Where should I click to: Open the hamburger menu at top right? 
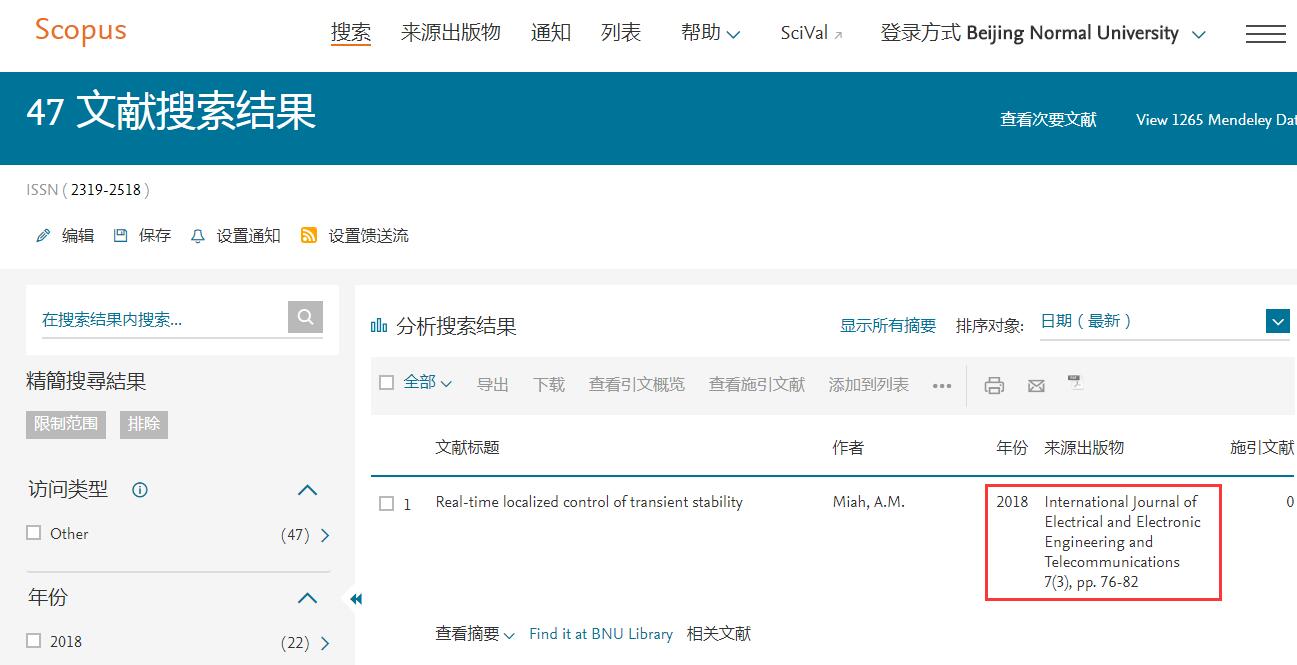coord(1265,34)
